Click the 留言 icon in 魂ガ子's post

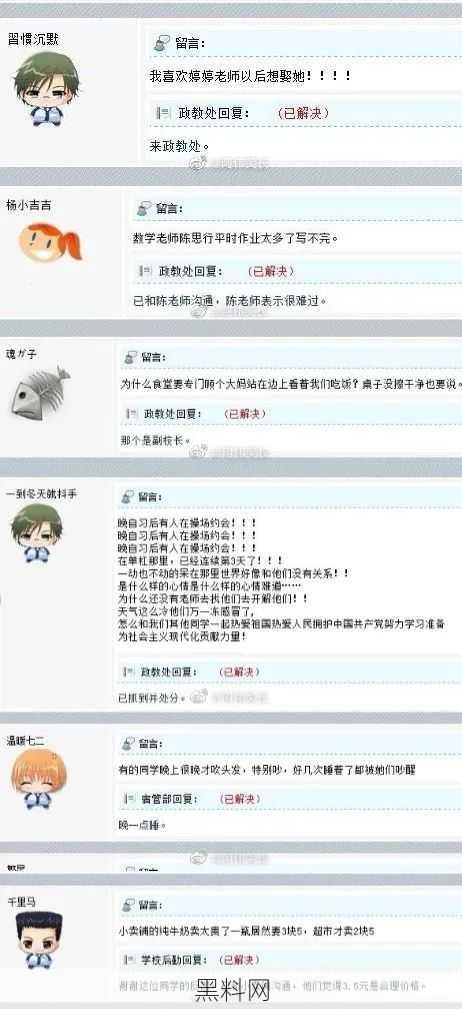tap(131, 356)
